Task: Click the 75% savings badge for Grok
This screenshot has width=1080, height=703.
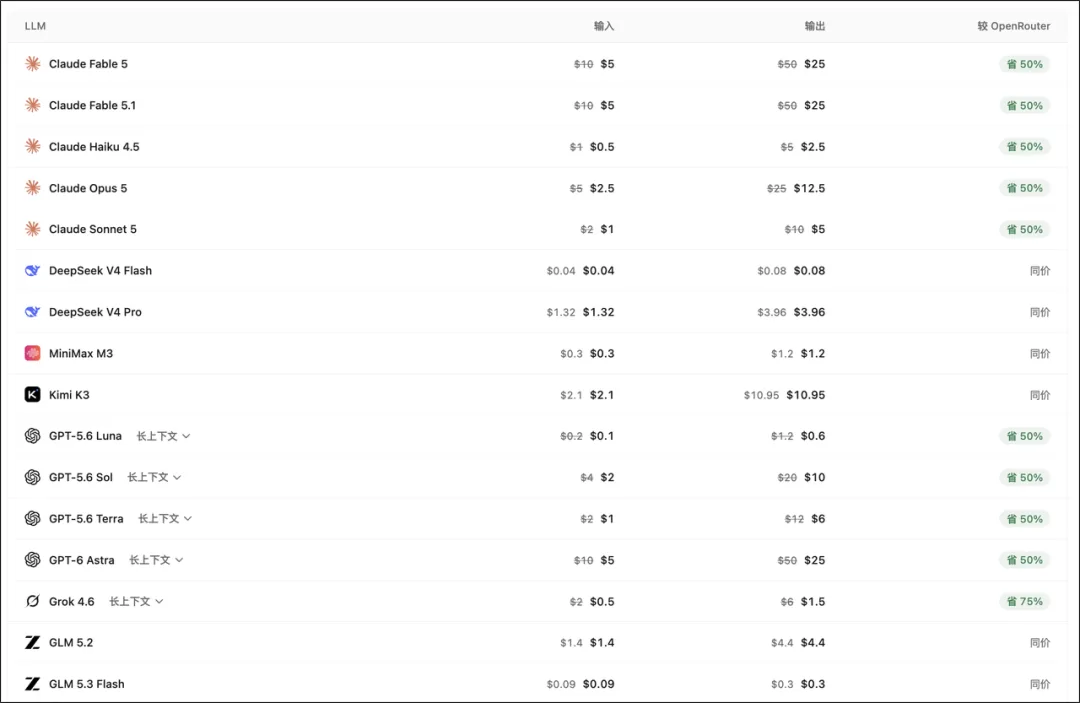Action: (1024, 601)
